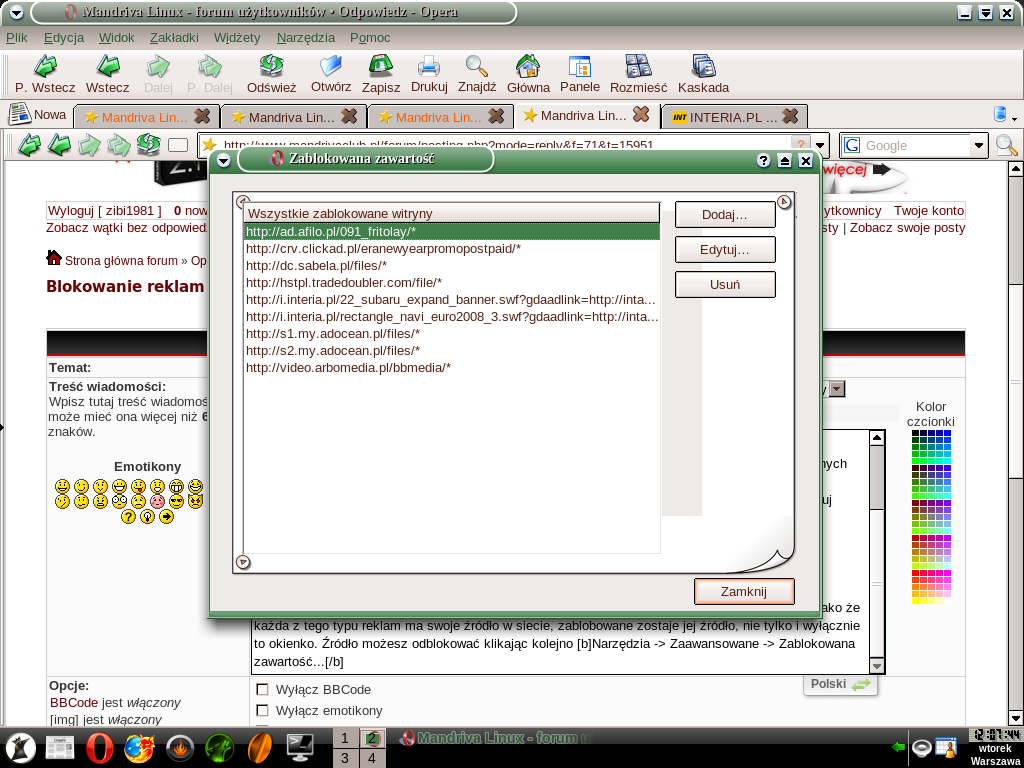Show the Panele sidebar icon
Viewport: 1024px width, 768px height.
pos(579,66)
